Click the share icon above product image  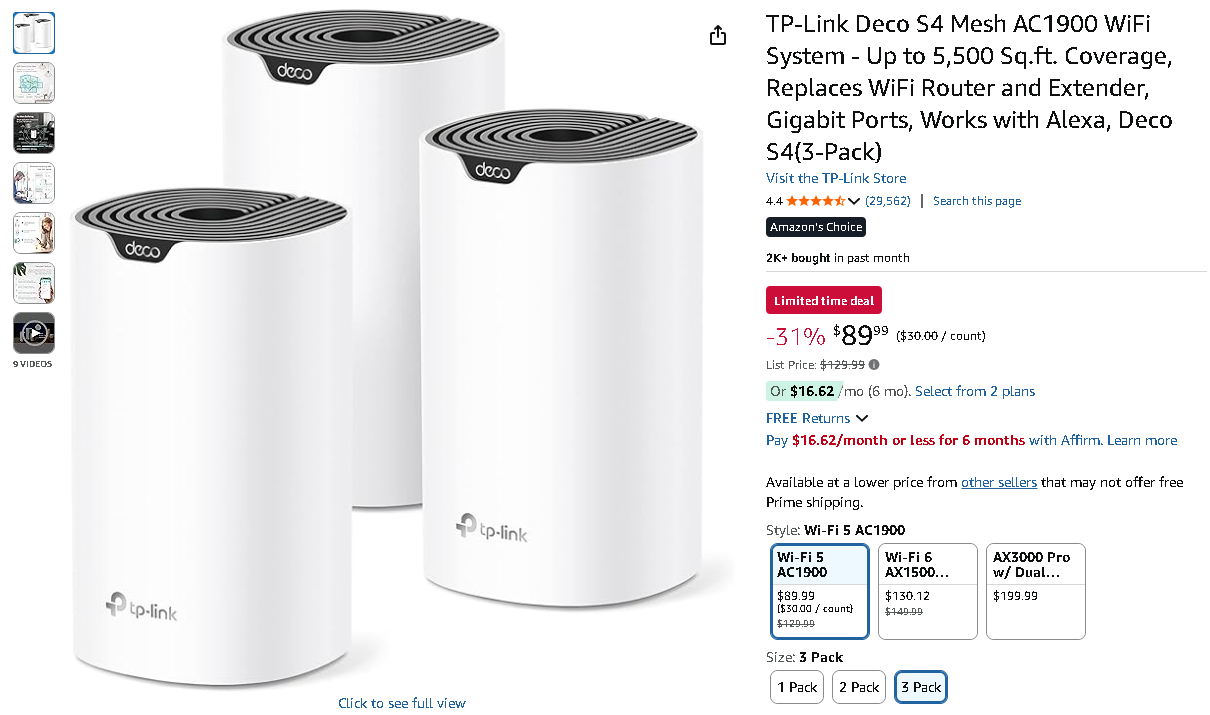click(x=717, y=36)
